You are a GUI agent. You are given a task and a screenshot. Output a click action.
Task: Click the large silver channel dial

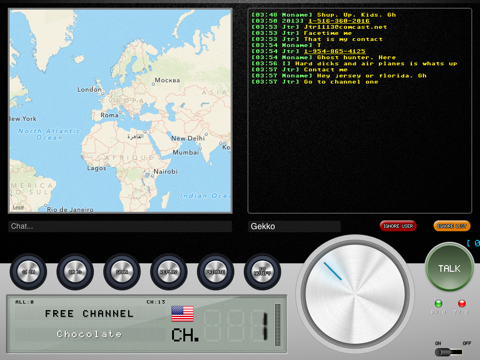(x=355, y=294)
